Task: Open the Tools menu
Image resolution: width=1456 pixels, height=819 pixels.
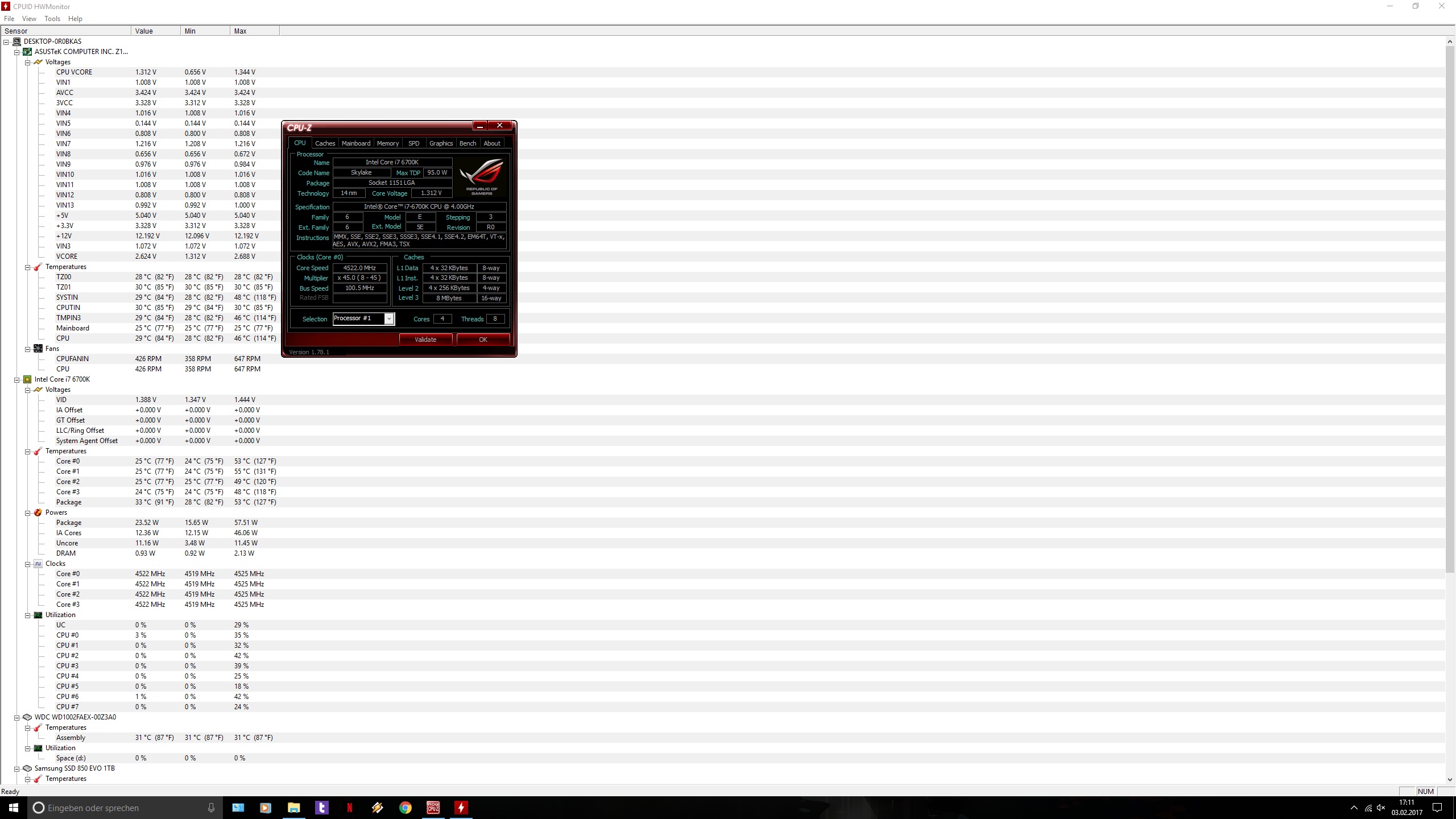Action: point(52,19)
